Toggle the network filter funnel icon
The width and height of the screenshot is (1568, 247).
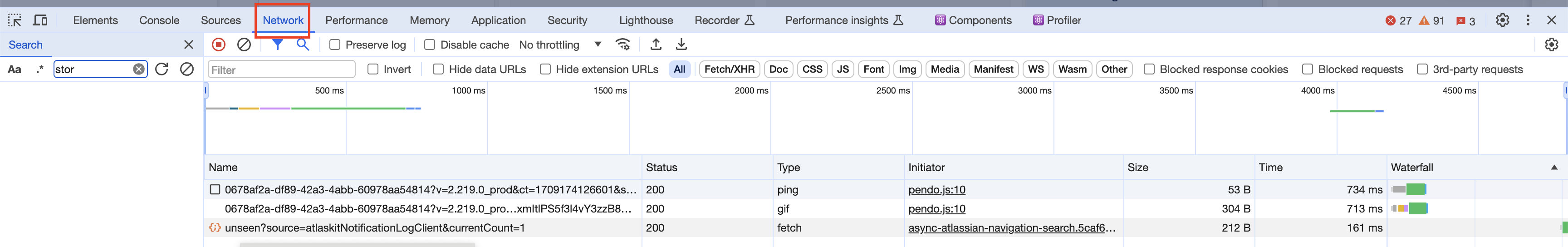[x=277, y=44]
